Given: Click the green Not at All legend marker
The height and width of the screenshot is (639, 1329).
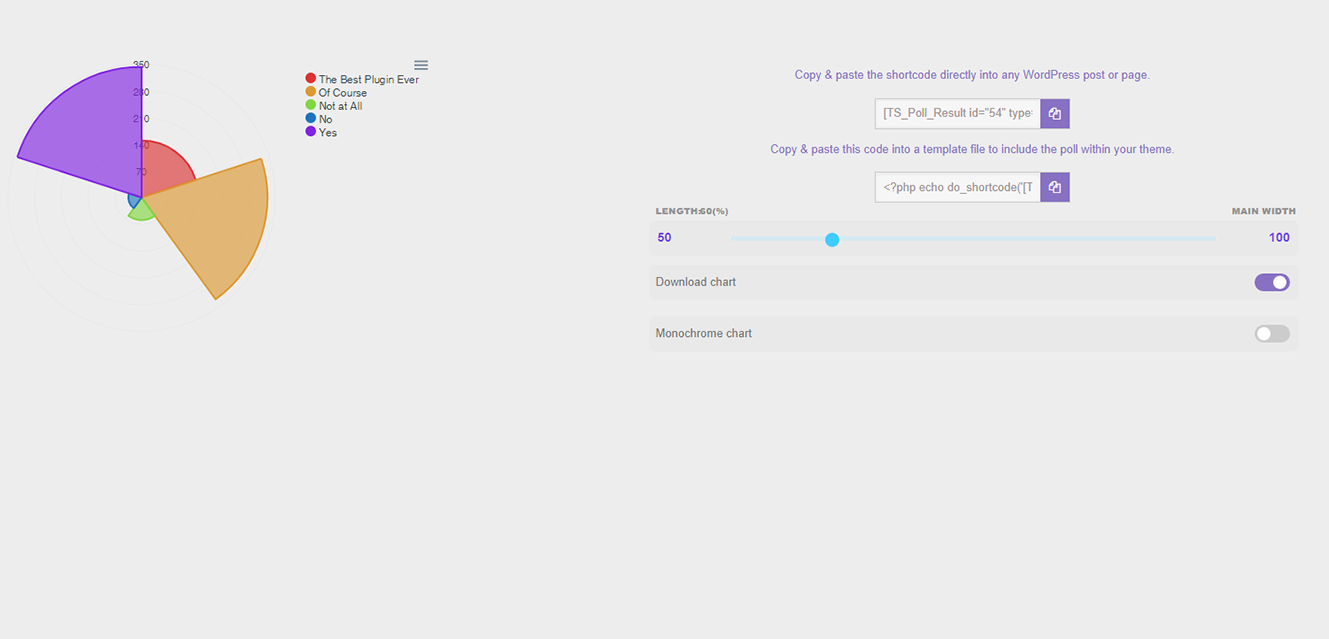Looking at the screenshot, I should tap(311, 105).
